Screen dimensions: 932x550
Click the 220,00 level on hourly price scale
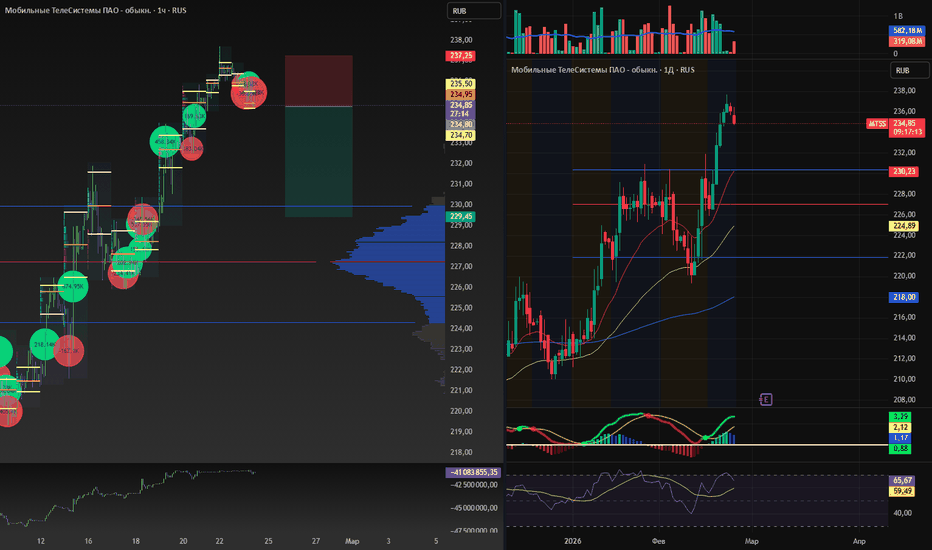coord(461,411)
